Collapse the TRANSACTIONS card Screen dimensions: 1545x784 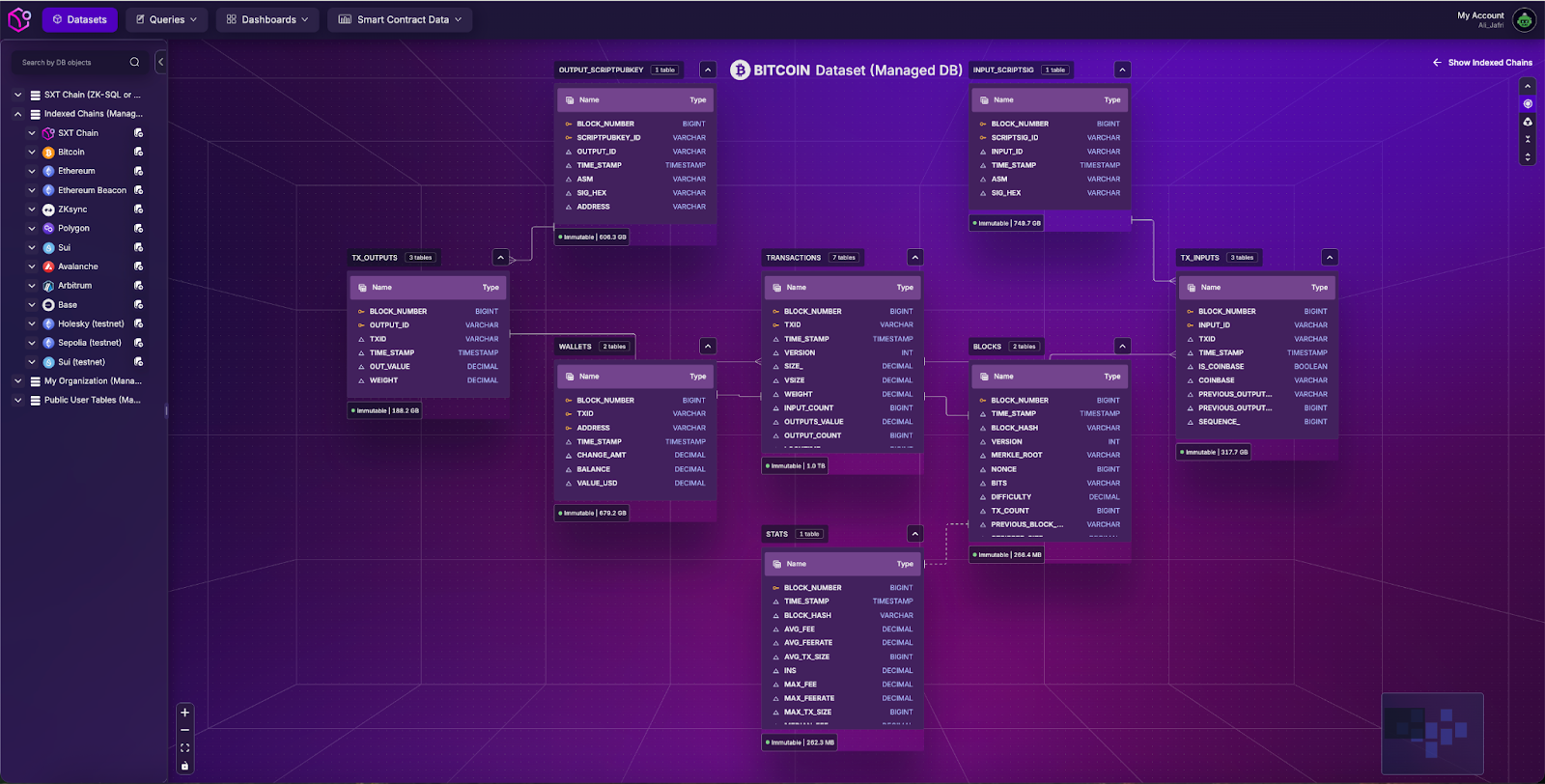pyautogui.click(x=915, y=258)
